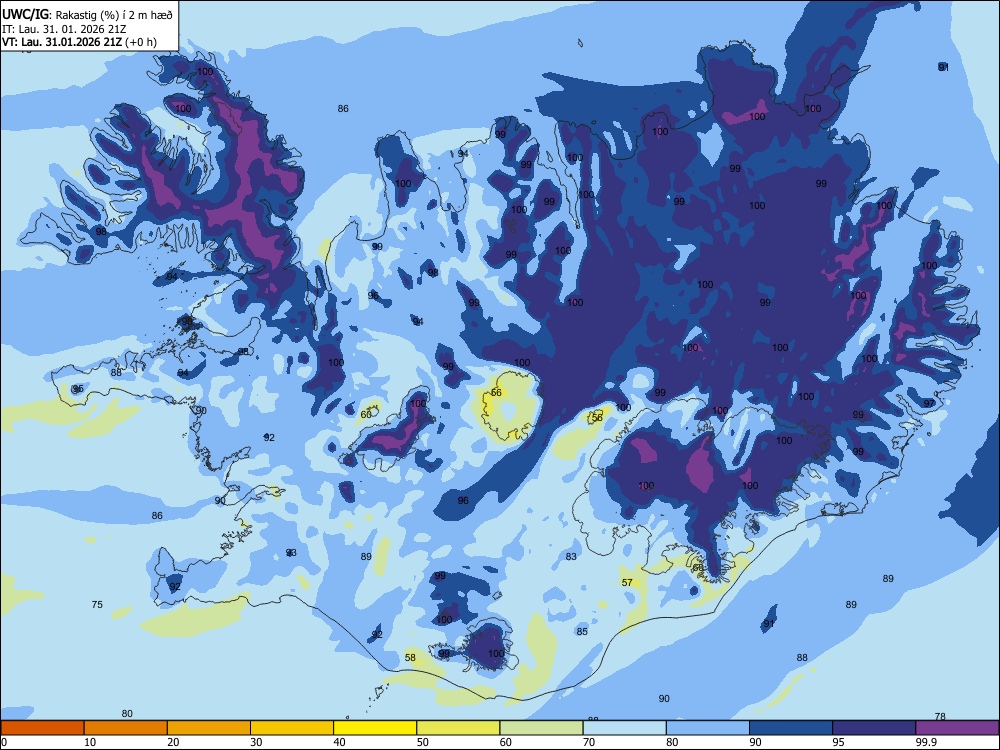The width and height of the screenshot is (1000, 750).
Task: Click the 0–10% dark orange legend swatch
Action: 43,728
